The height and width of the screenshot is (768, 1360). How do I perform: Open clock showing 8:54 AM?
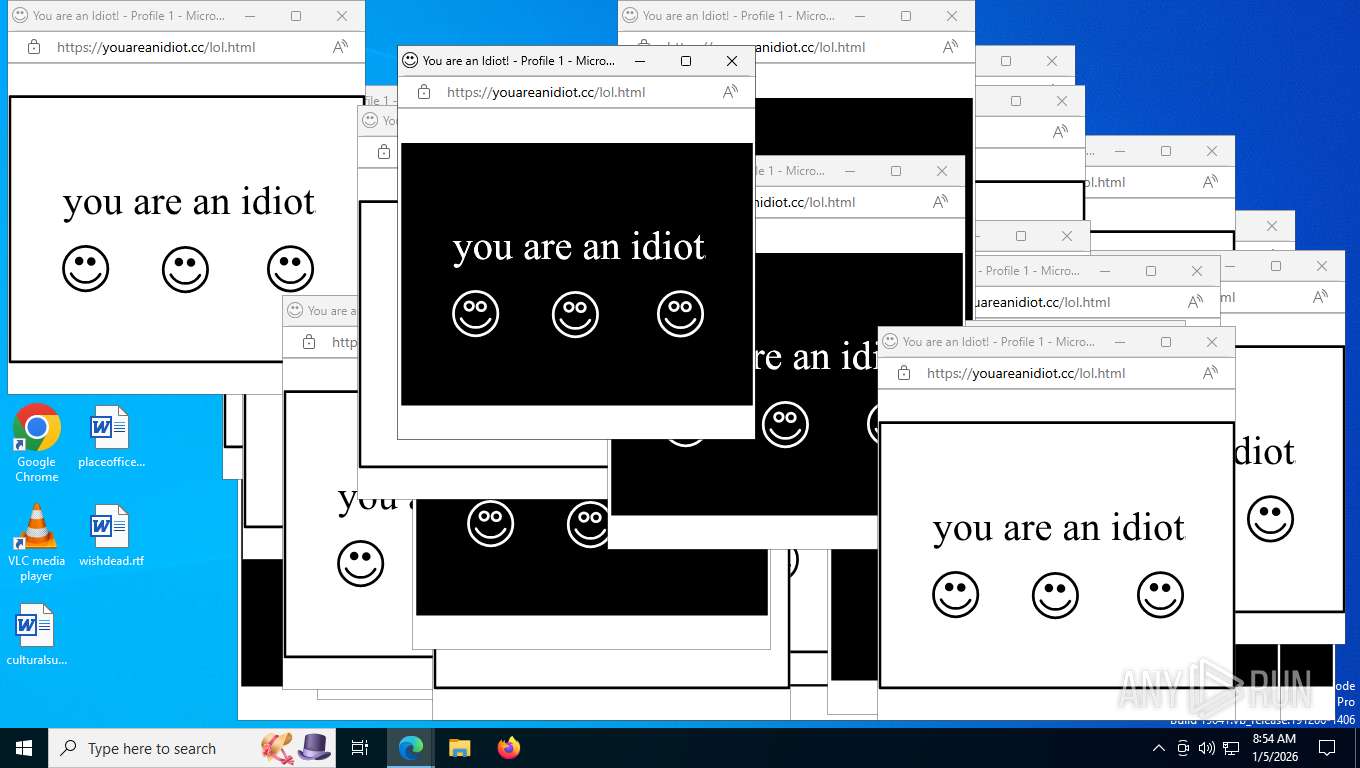tap(1274, 748)
